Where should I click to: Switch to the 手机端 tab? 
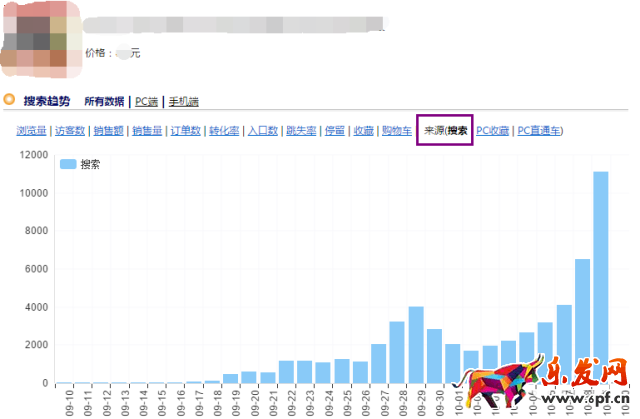184,102
